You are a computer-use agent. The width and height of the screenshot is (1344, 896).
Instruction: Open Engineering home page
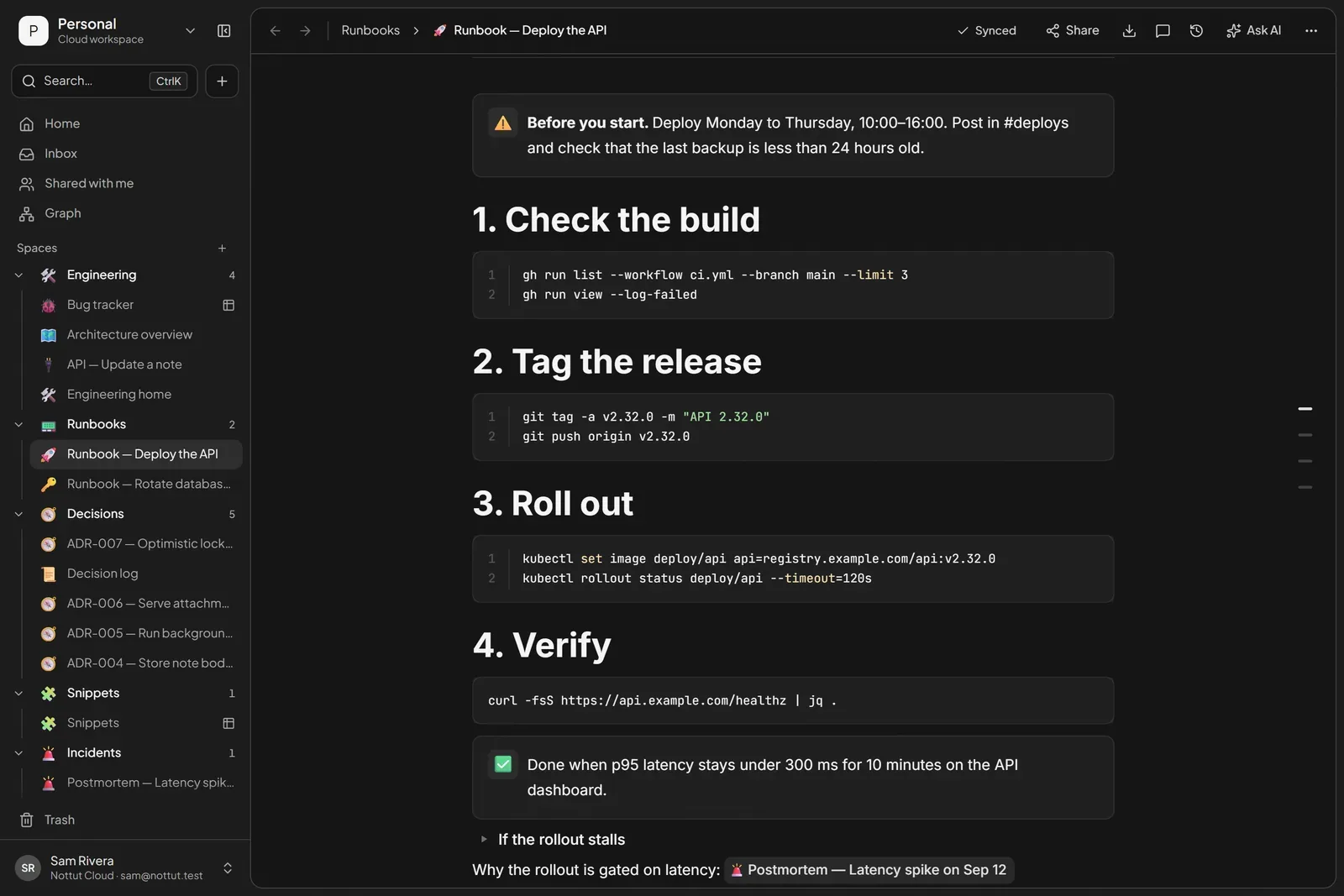pyautogui.click(x=136, y=395)
